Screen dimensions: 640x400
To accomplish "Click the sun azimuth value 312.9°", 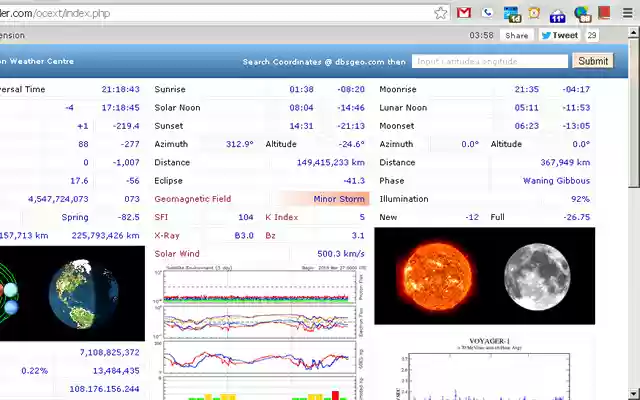I will 240,144.
